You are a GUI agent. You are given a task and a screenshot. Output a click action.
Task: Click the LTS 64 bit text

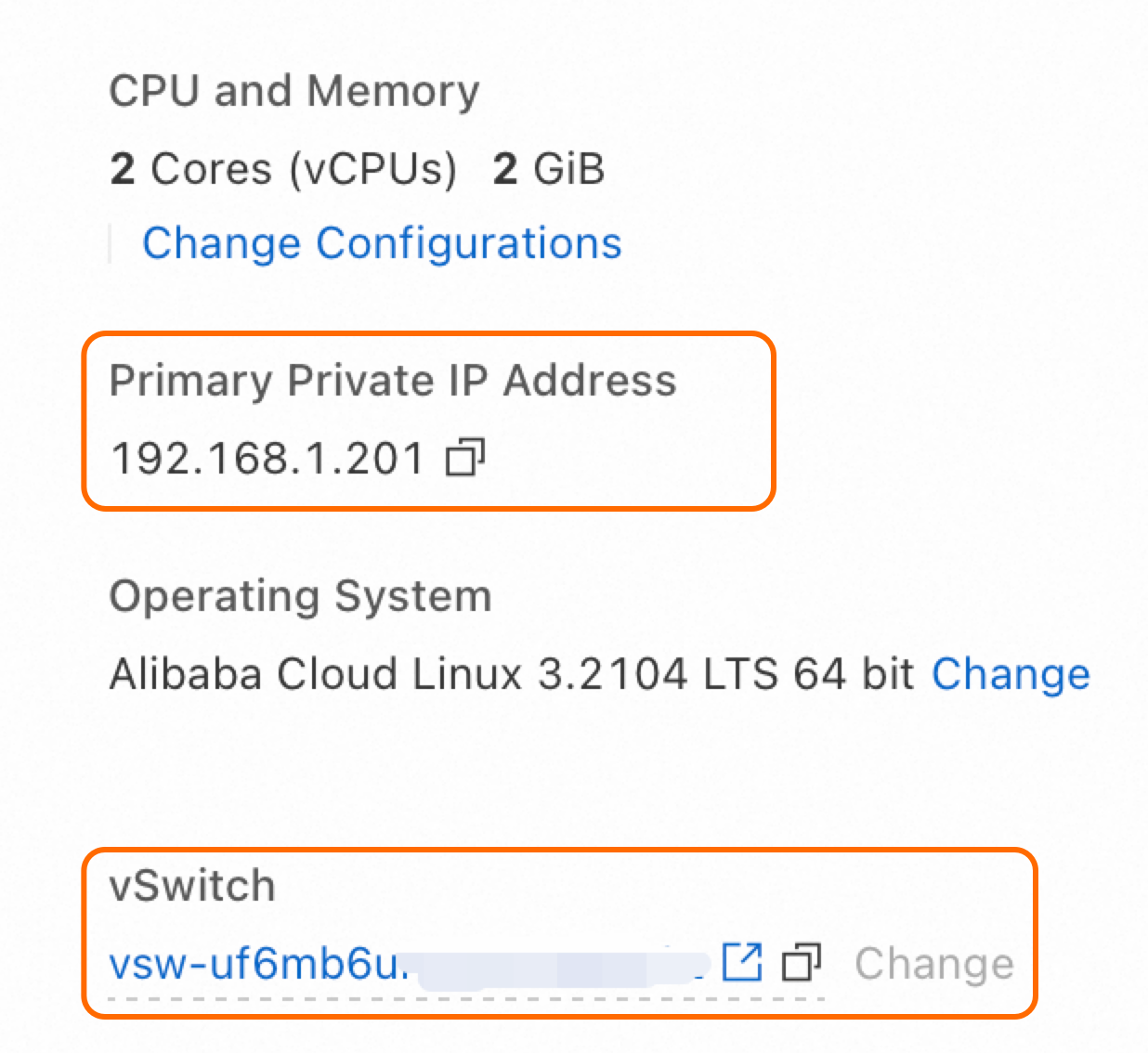pyautogui.click(x=808, y=674)
